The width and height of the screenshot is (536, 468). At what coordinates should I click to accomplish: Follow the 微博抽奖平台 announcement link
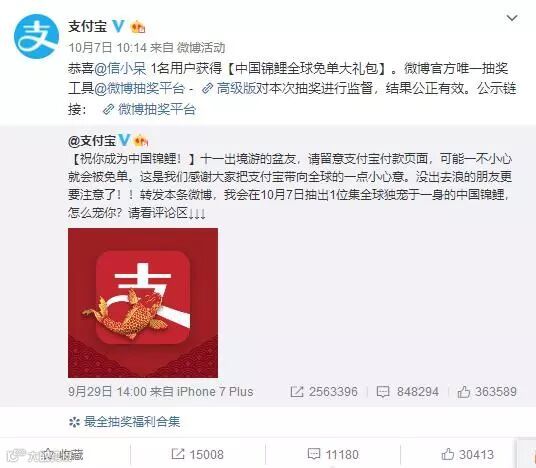pyautogui.click(x=149, y=109)
